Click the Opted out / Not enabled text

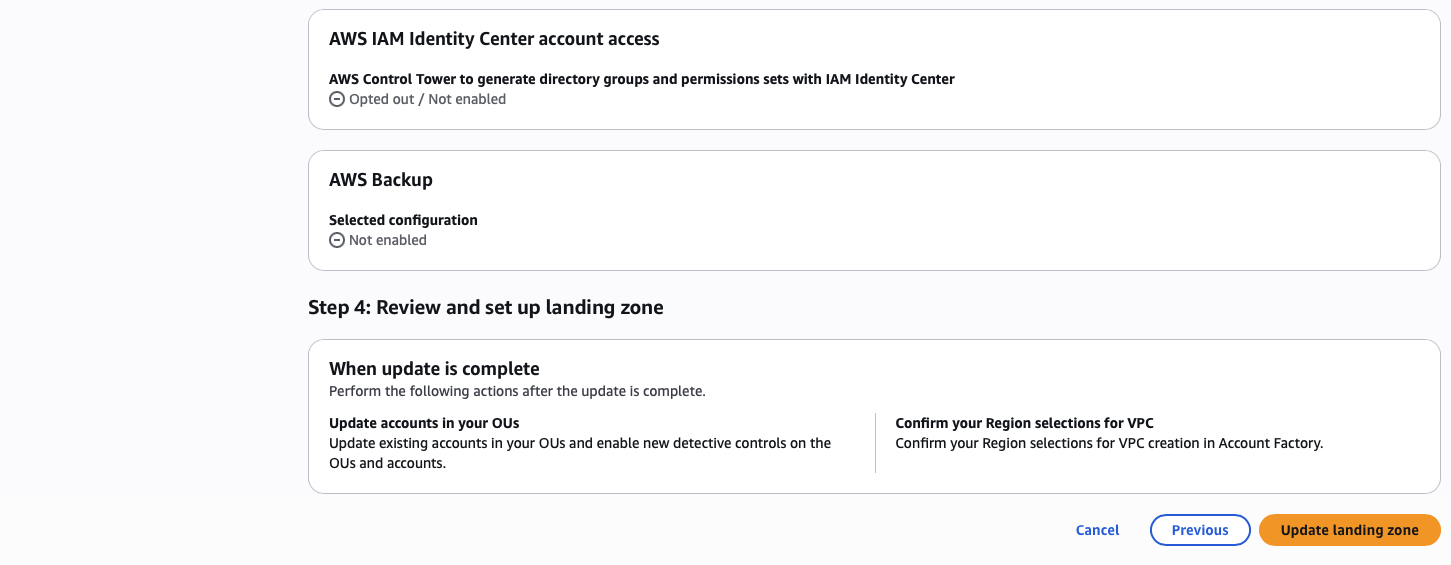pyautogui.click(x=427, y=100)
